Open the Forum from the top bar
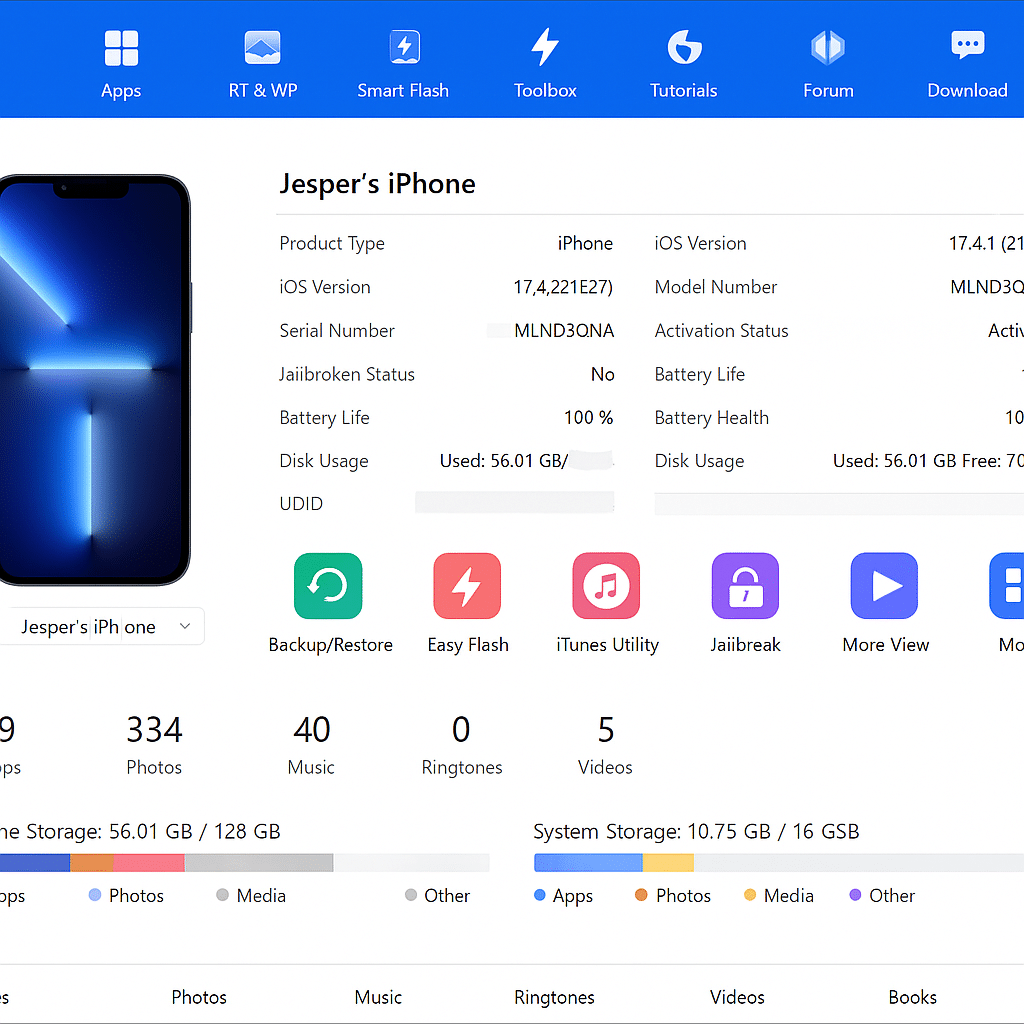 point(828,60)
